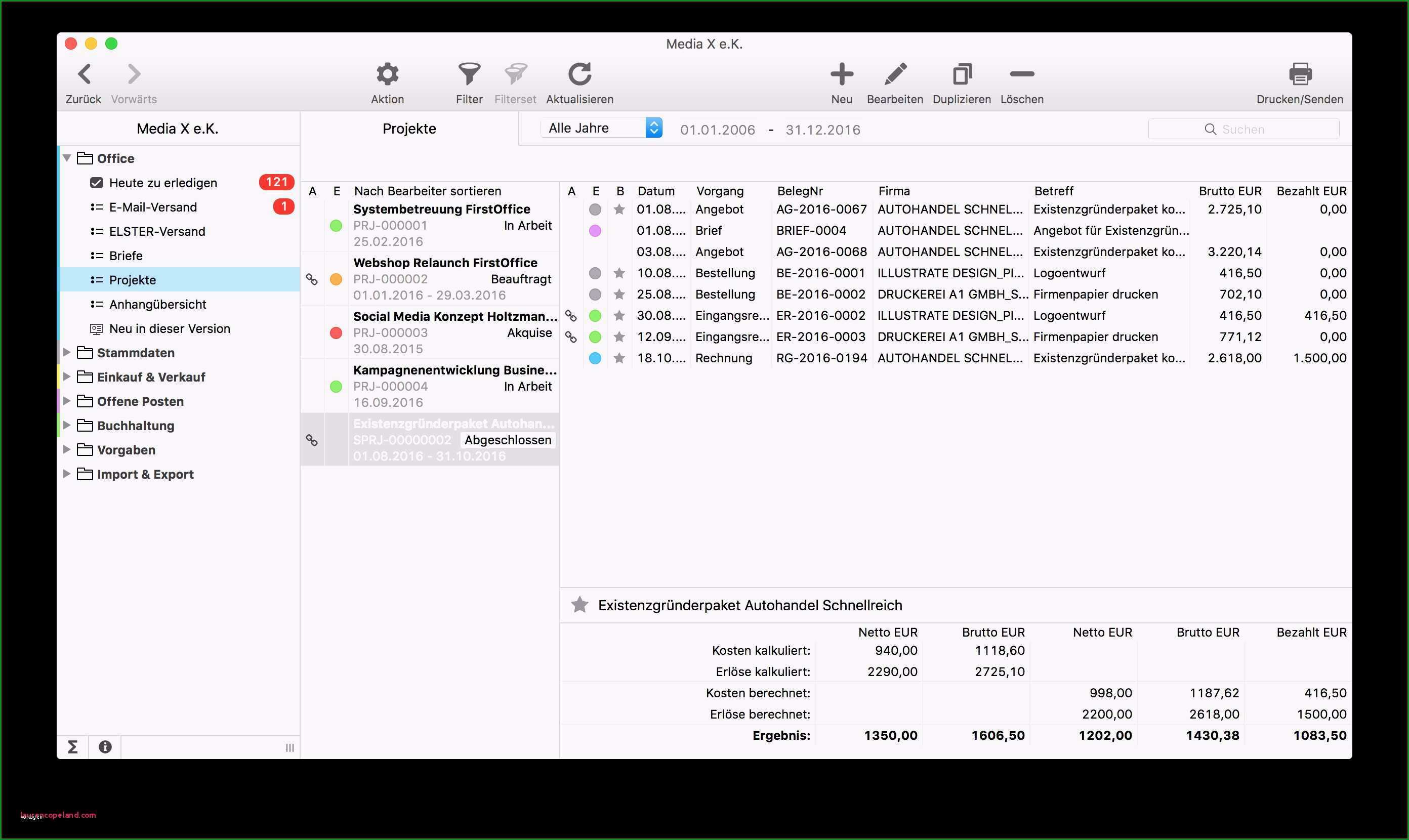Screen dimensions: 1409x840
Task: Click the Duplizieren (Duplicate) icon
Action: [960, 76]
